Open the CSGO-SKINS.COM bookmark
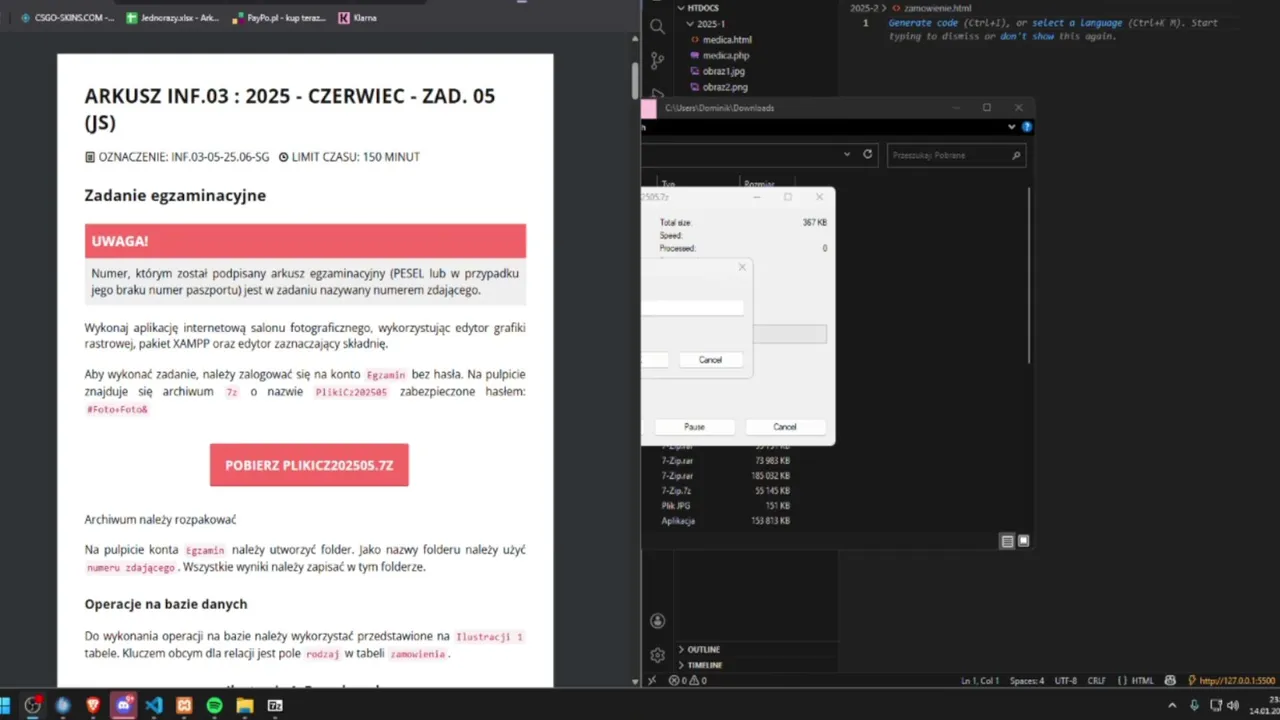 67,17
